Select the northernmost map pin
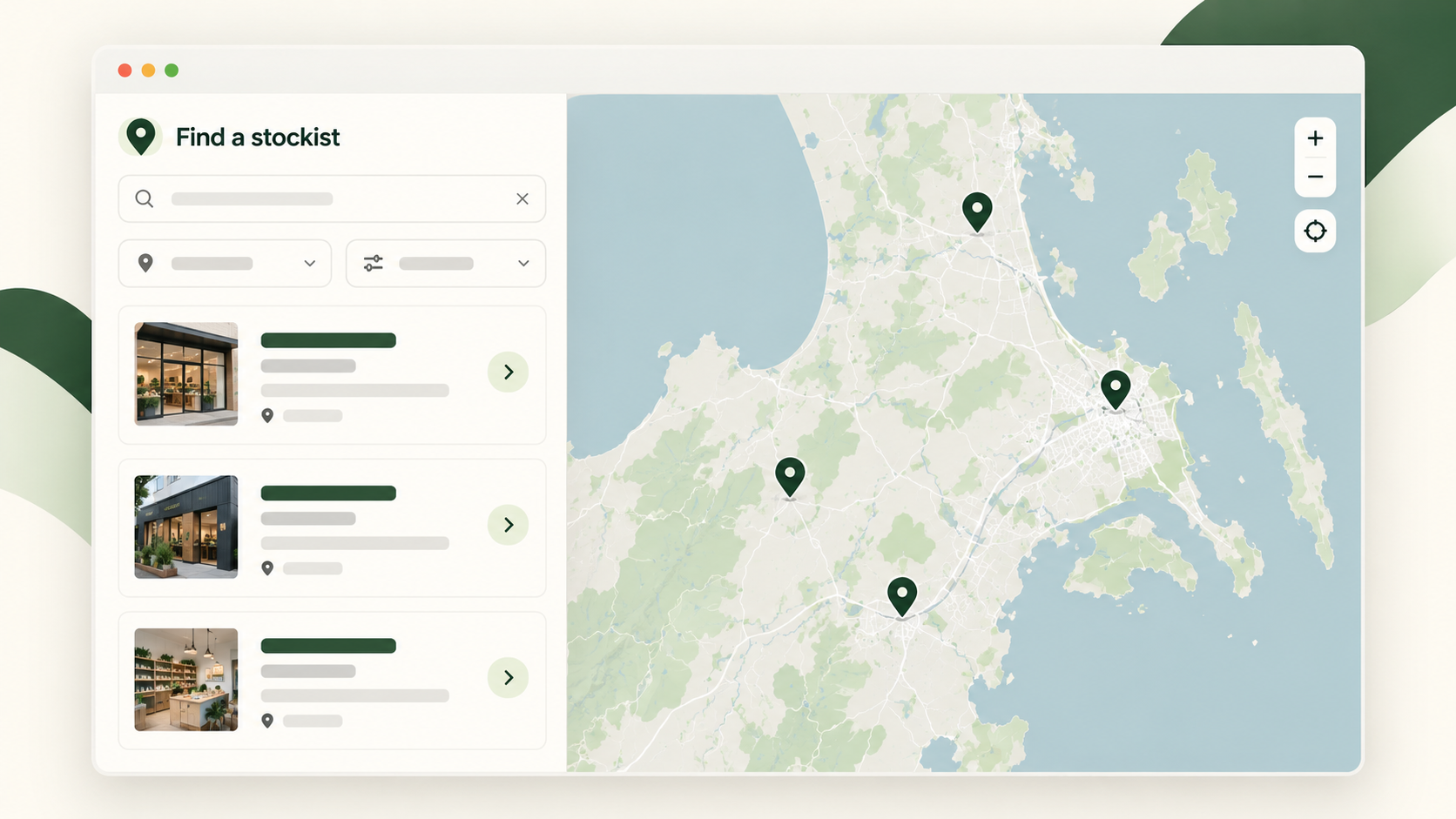 [977, 212]
